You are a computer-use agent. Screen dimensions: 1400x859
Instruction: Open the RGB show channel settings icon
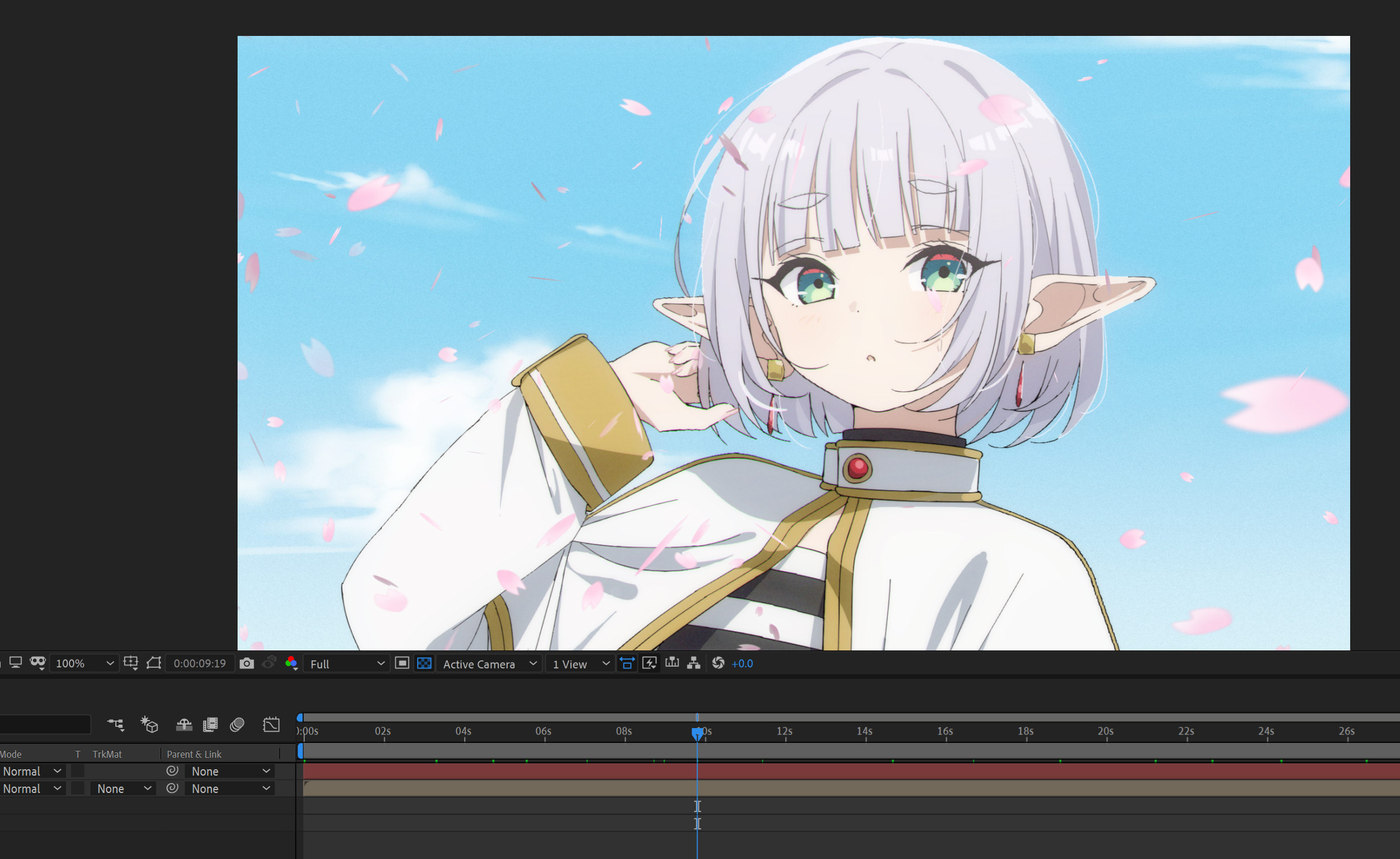coord(291,663)
